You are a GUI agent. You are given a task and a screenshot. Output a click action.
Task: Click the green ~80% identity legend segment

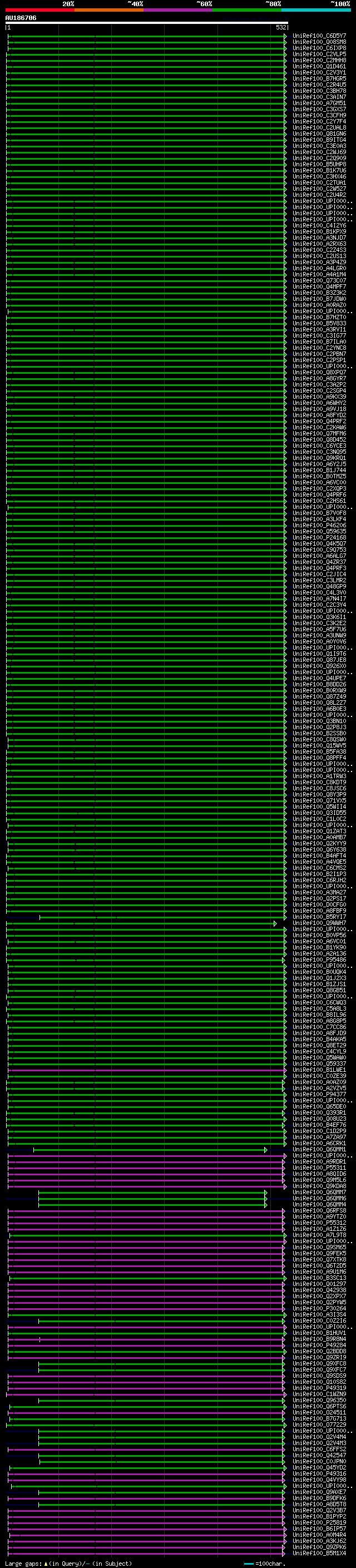pyautogui.click(x=247, y=11)
